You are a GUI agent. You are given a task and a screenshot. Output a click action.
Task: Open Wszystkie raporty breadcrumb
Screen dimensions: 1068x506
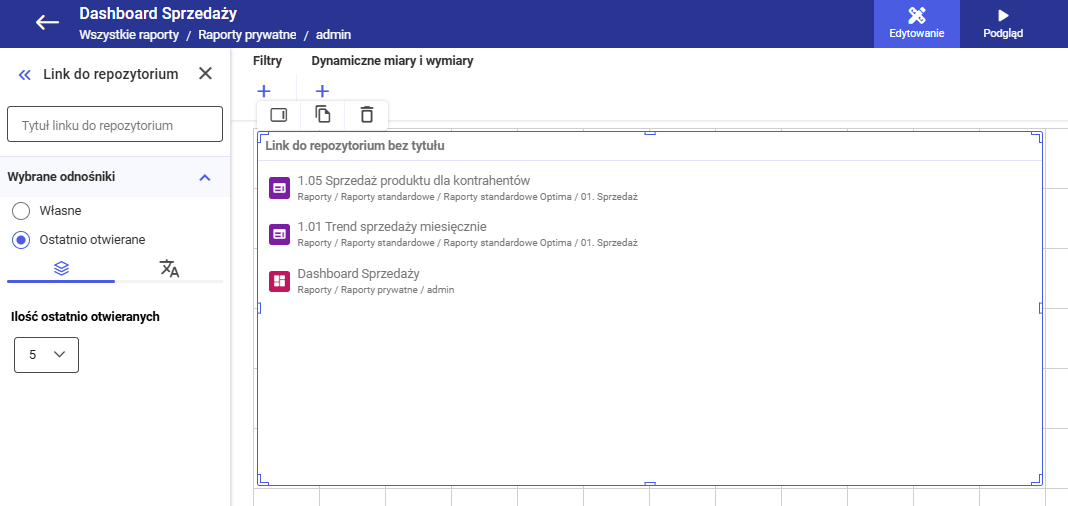[x=129, y=35]
